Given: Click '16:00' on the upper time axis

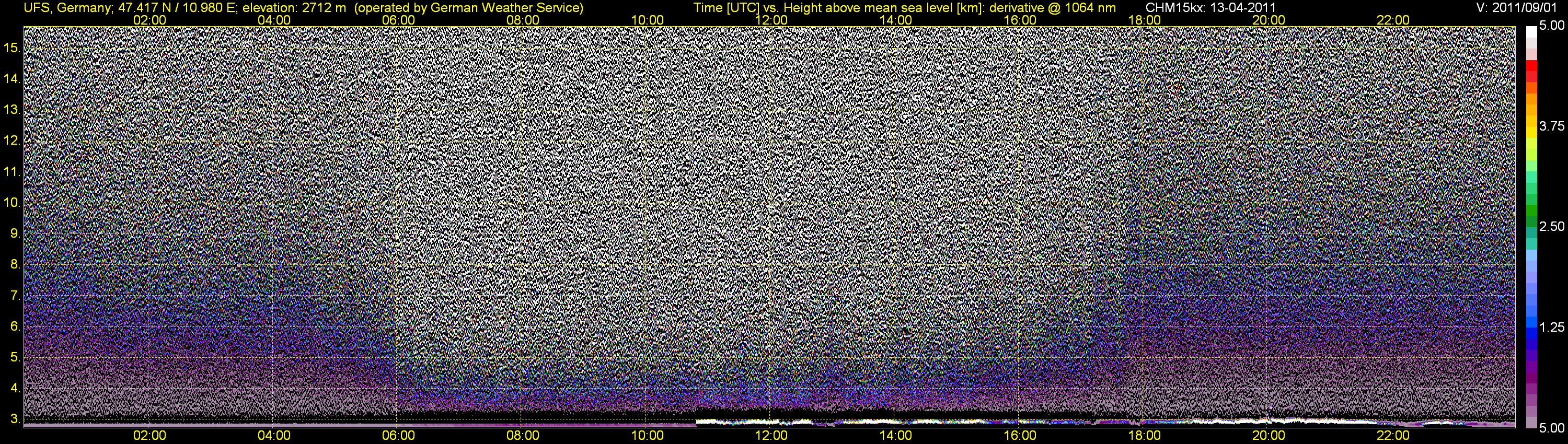Looking at the screenshot, I should [x=1020, y=20].
